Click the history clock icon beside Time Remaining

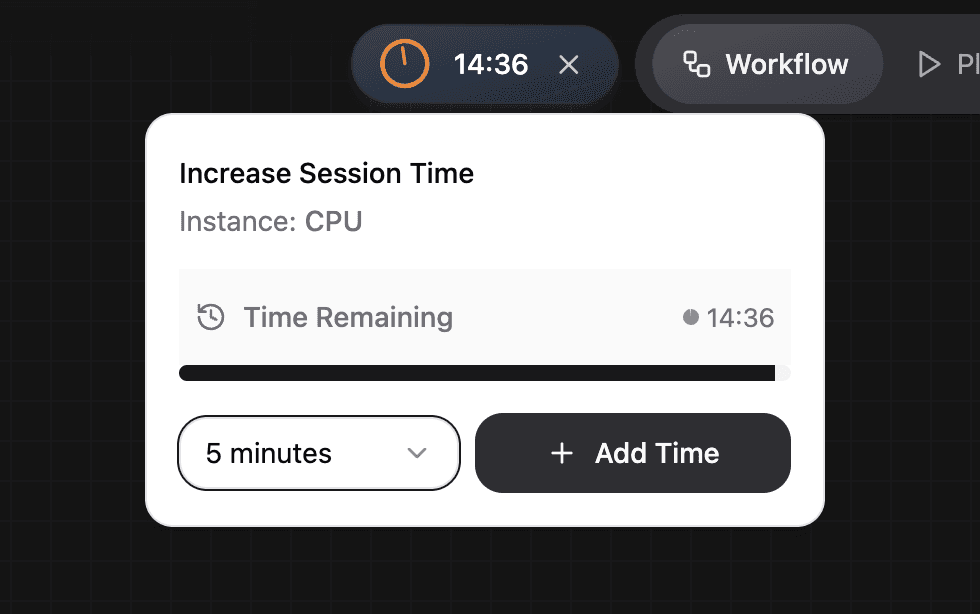[210, 318]
